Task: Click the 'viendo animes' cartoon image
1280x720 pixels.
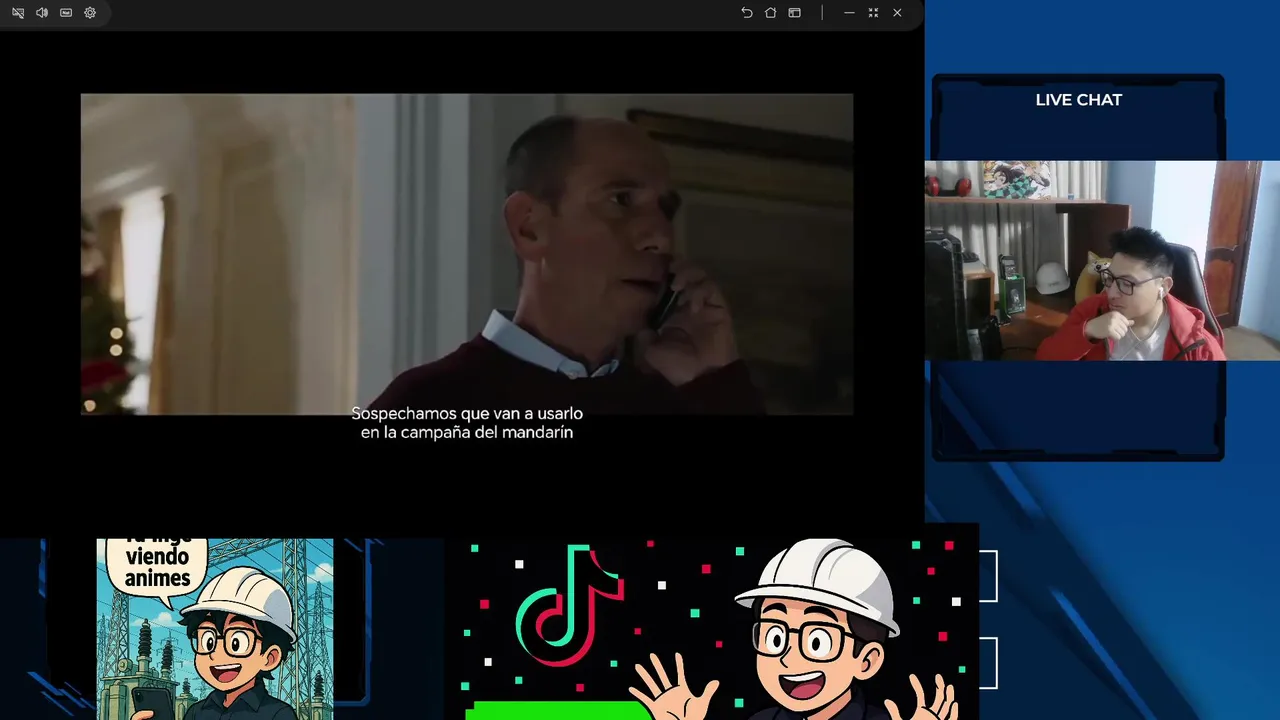Action: click(x=215, y=629)
